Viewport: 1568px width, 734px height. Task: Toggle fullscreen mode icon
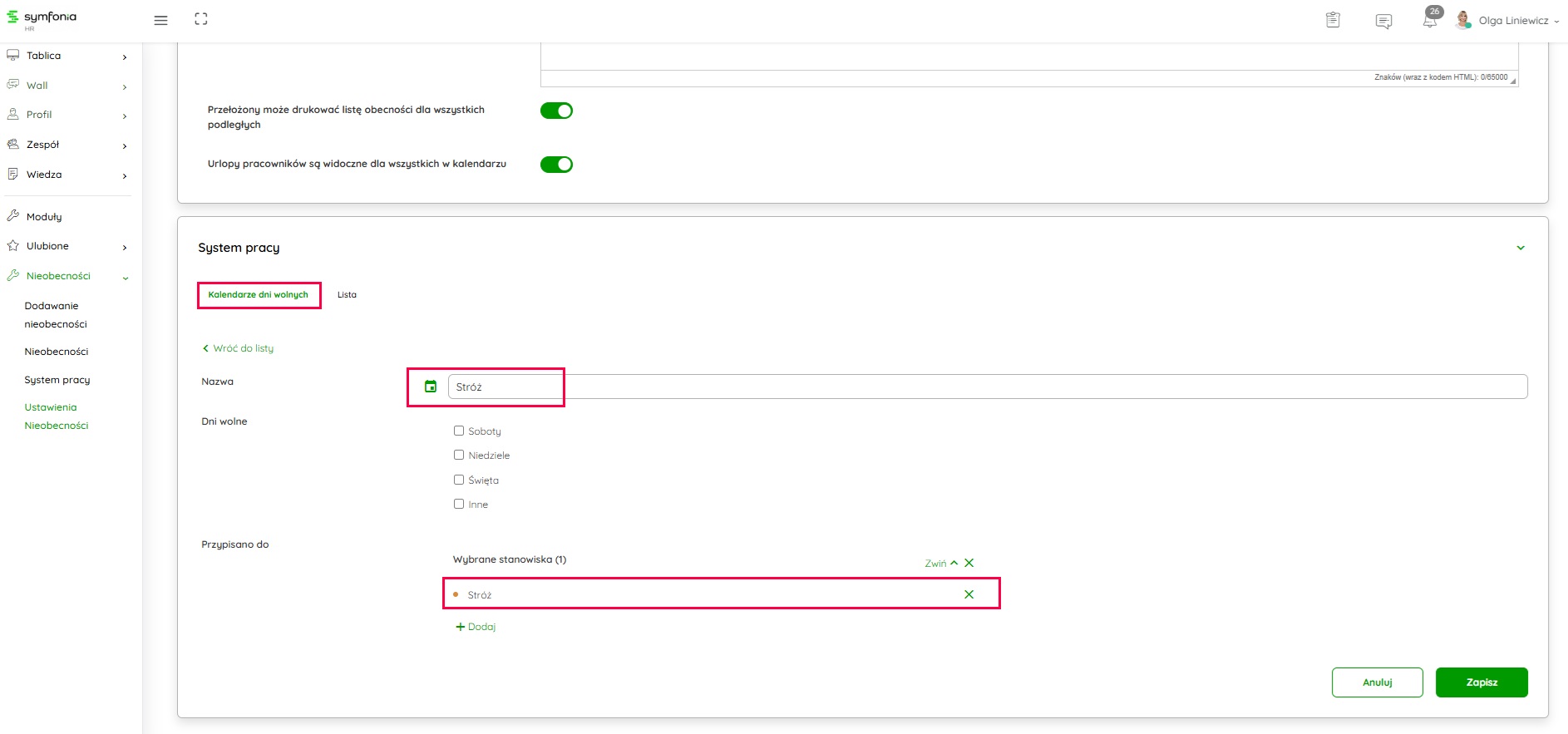201,19
